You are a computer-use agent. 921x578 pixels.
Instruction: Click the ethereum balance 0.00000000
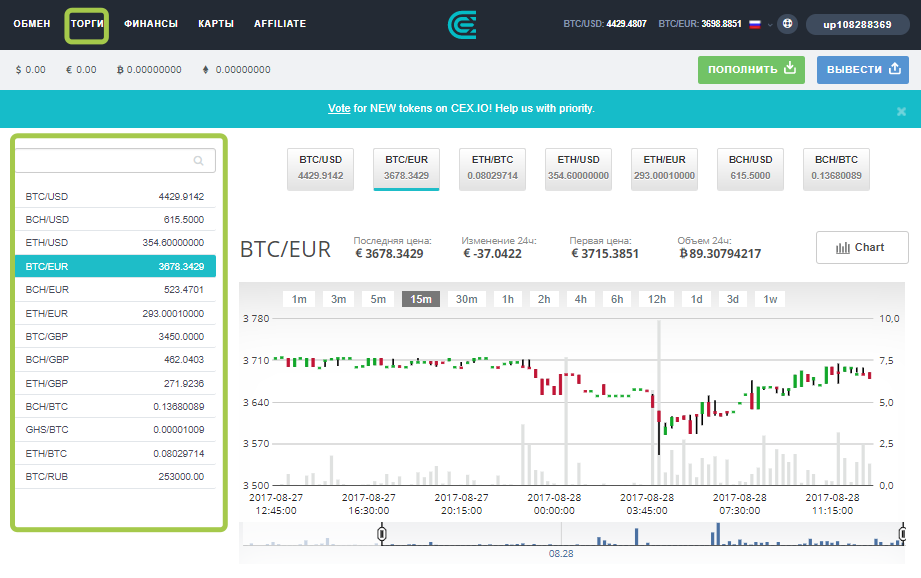coord(237,69)
